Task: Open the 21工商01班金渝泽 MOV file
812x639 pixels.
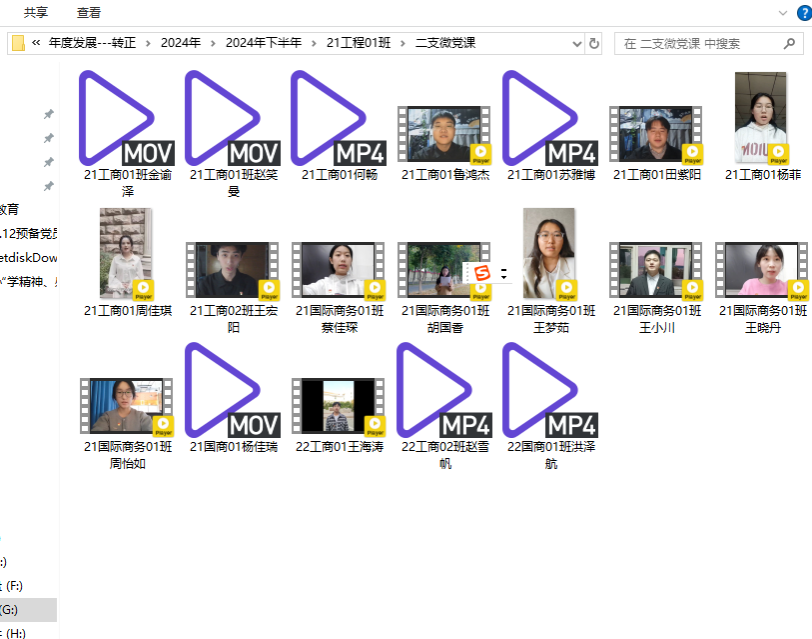Action: pyautogui.click(x=126, y=118)
